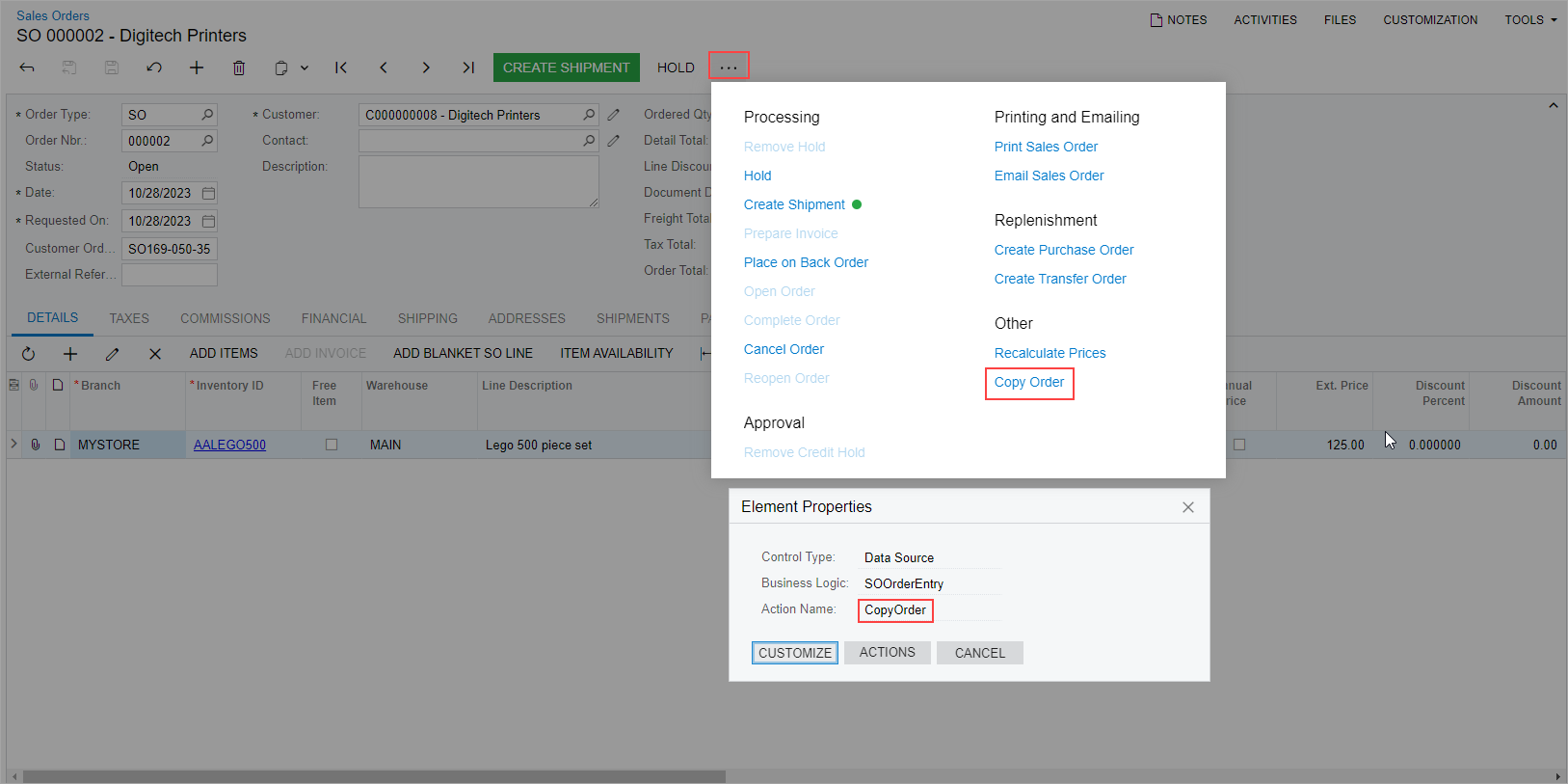This screenshot has height=784, width=1568.
Task: Navigate to the next record
Action: (x=426, y=68)
